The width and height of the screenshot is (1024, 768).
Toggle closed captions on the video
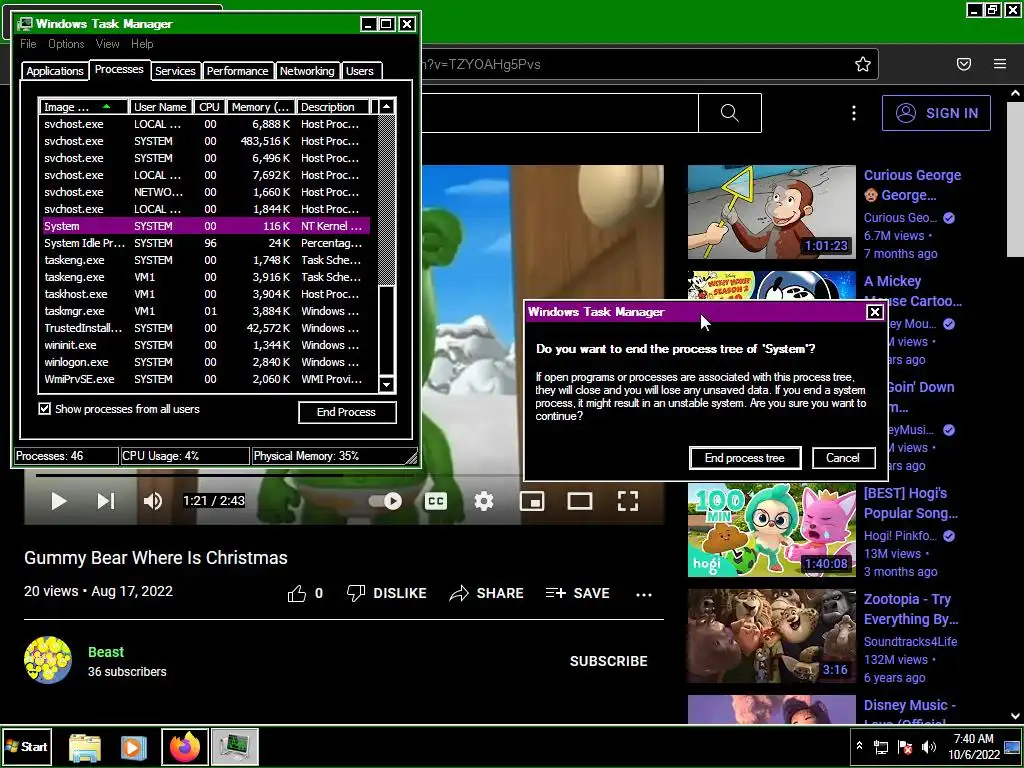(436, 501)
